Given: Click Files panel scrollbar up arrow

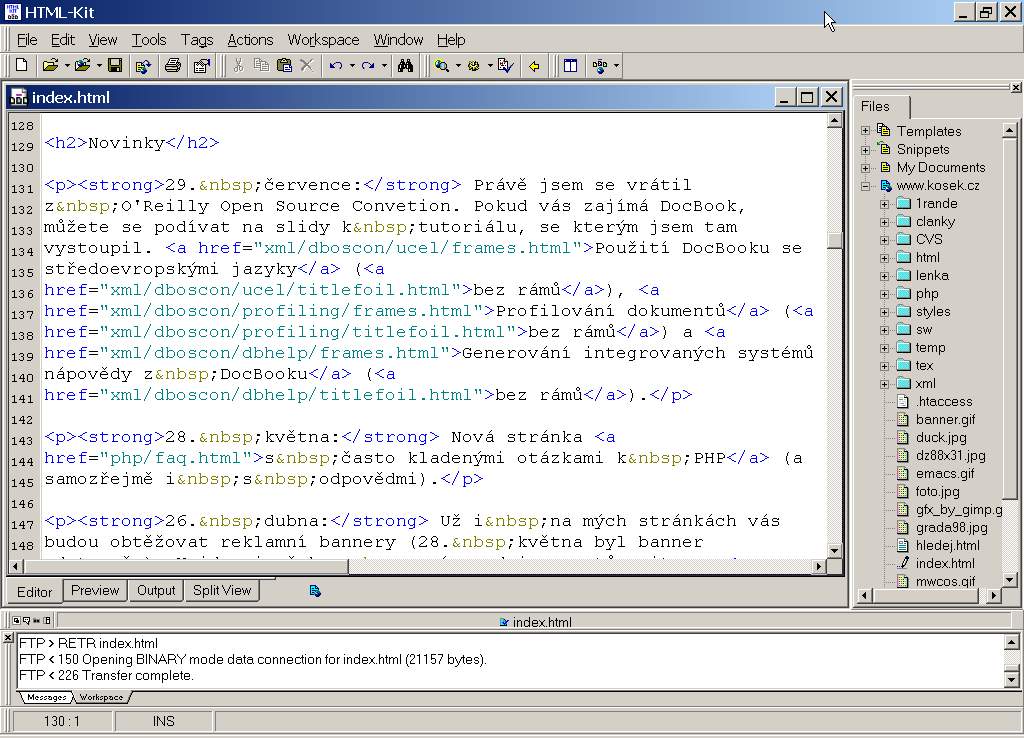Looking at the screenshot, I should pyautogui.click(x=1010, y=130).
